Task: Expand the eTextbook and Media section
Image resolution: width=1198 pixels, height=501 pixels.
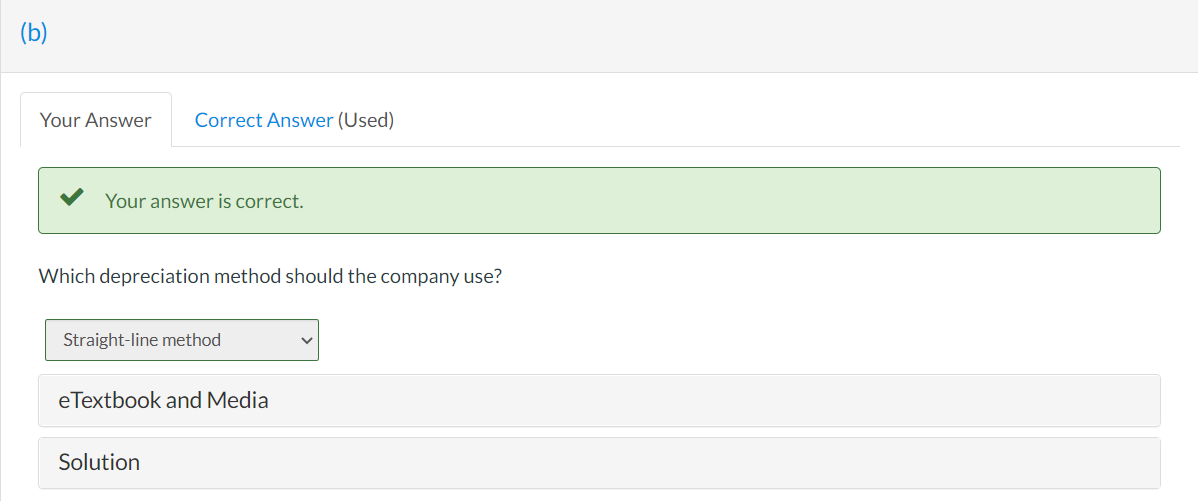Action: pyautogui.click(x=598, y=401)
